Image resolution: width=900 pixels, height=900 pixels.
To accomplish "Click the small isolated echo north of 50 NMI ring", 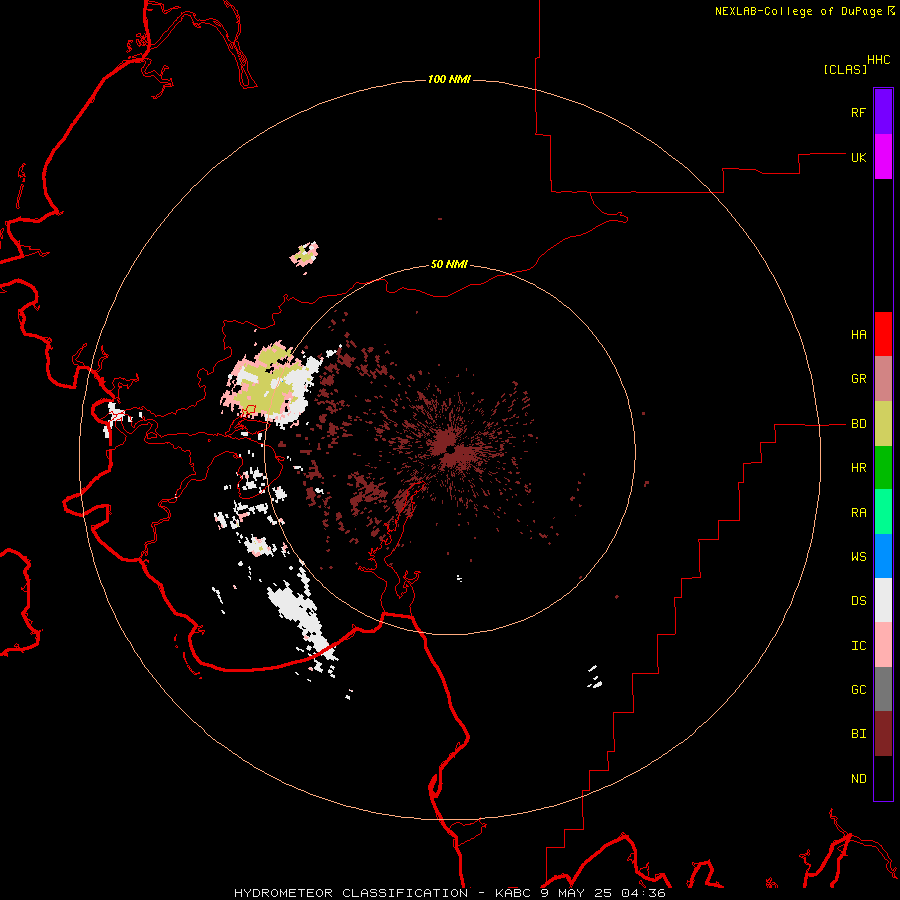I will [304, 254].
